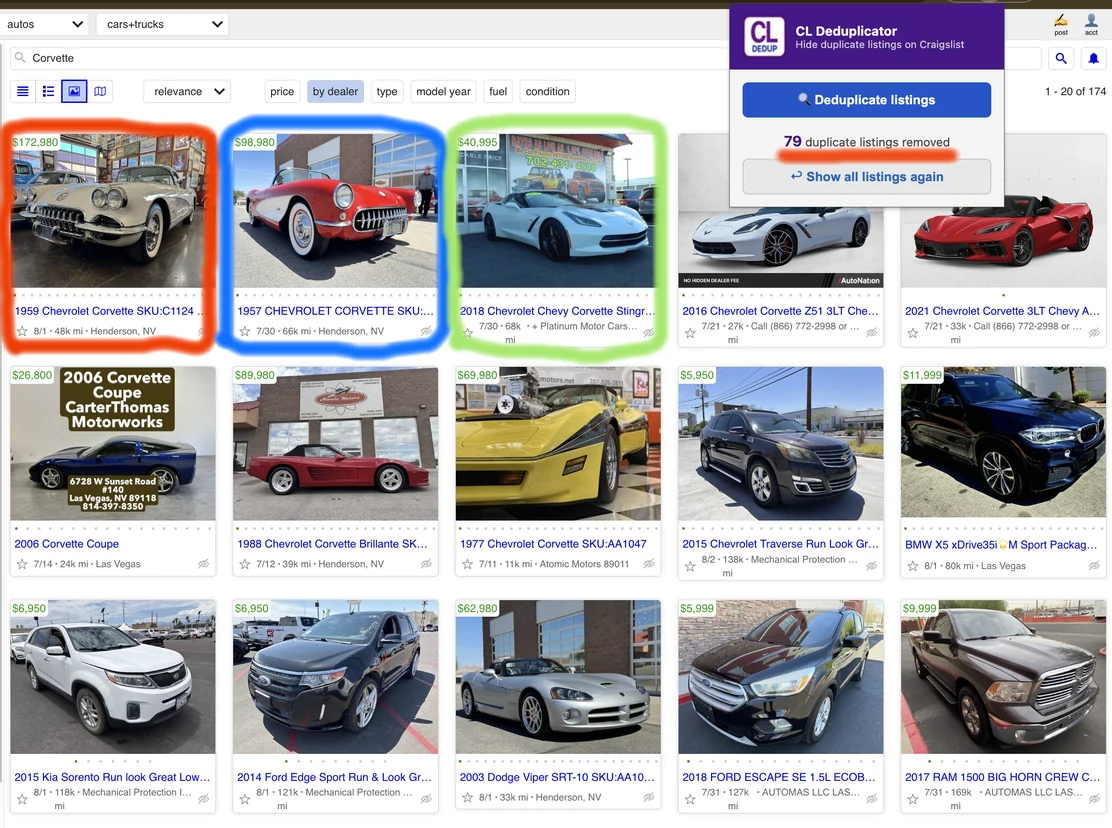Switch to list view icon
Viewport: 1112px width, 828px height.
coord(23,91)
